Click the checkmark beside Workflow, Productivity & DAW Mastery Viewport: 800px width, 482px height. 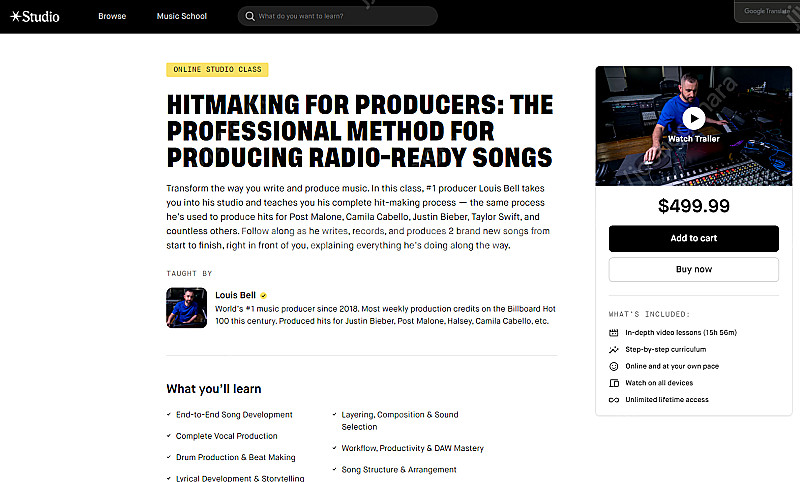334,448
